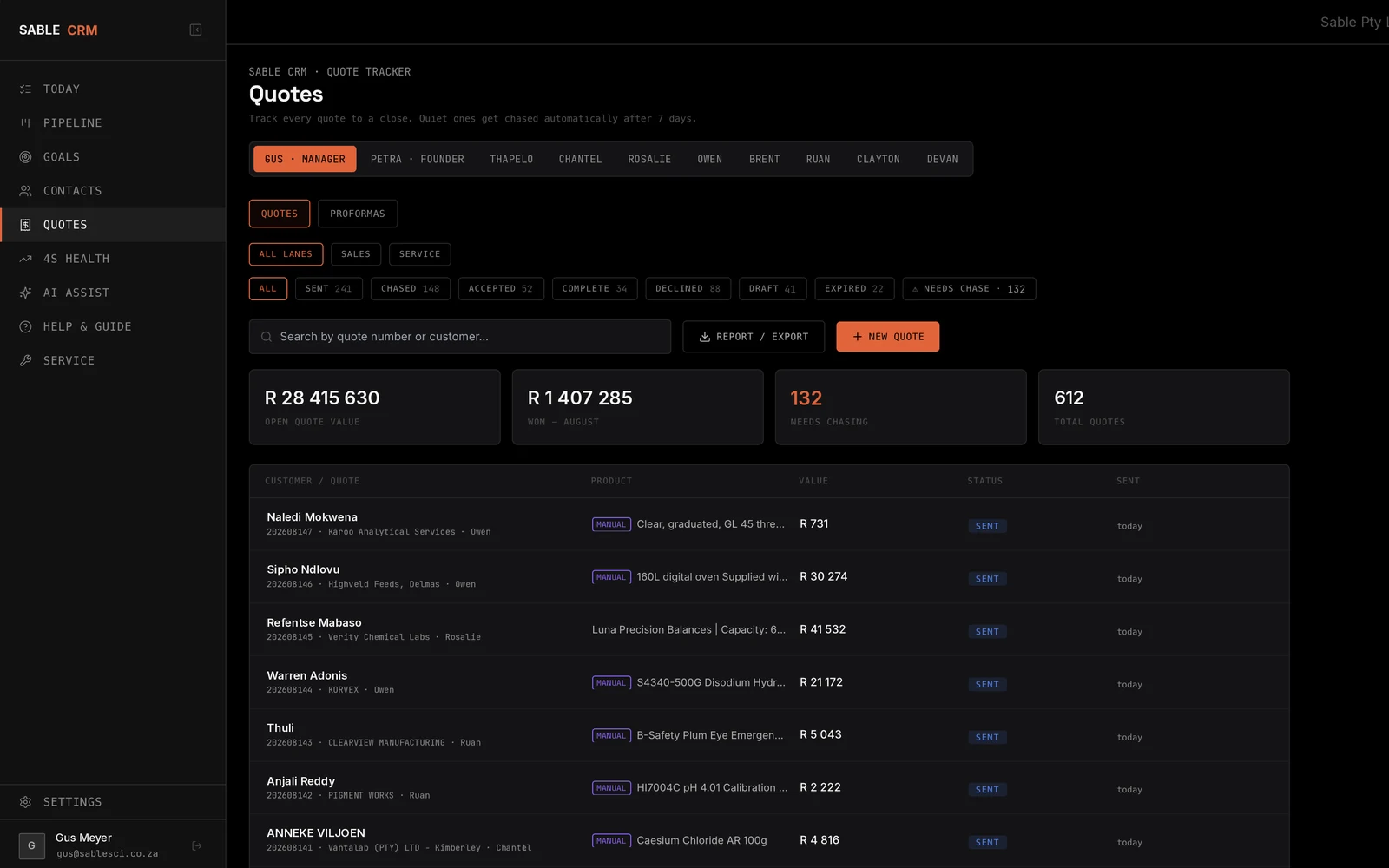Select the Gus · Manager tab
The width and height of the screenshot is (1389, 868).
(305, 159)
